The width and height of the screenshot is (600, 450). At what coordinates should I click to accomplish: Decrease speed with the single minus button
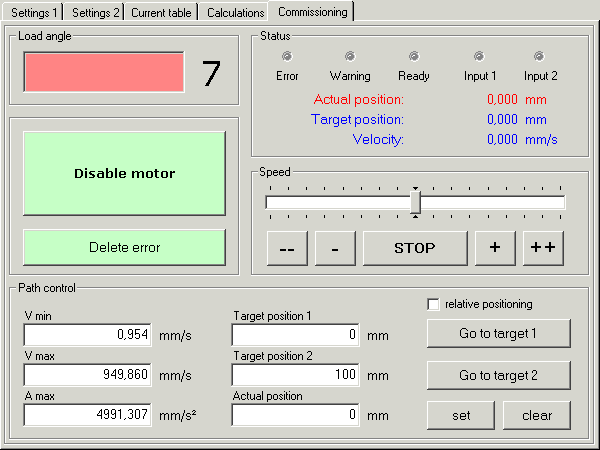335,248
